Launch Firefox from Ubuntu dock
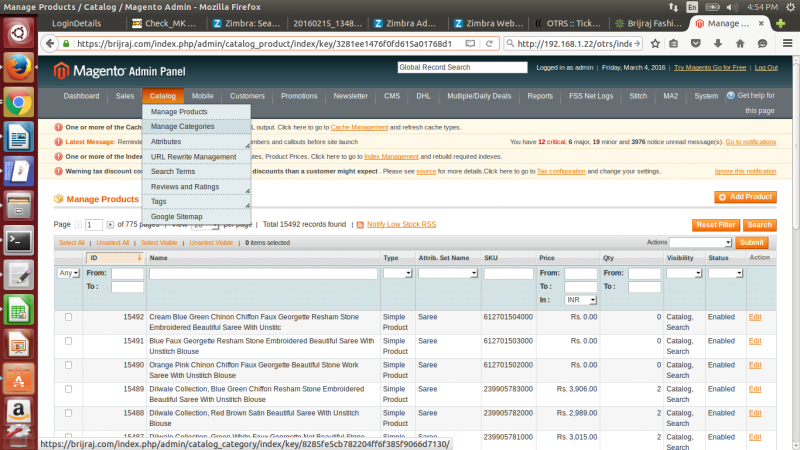The height and width of the screenshot is (450, 800). tap(18, 68)
